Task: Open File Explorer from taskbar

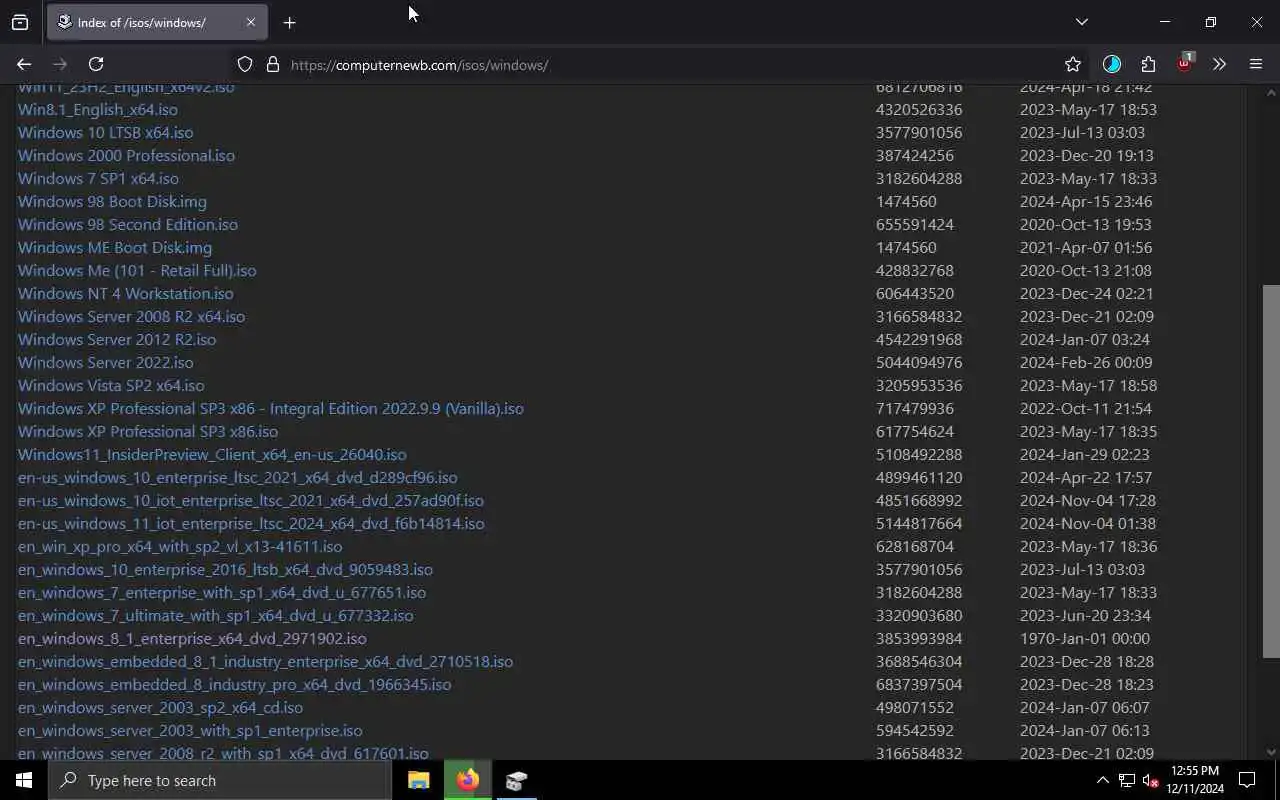Action: (x=419, y=780)
